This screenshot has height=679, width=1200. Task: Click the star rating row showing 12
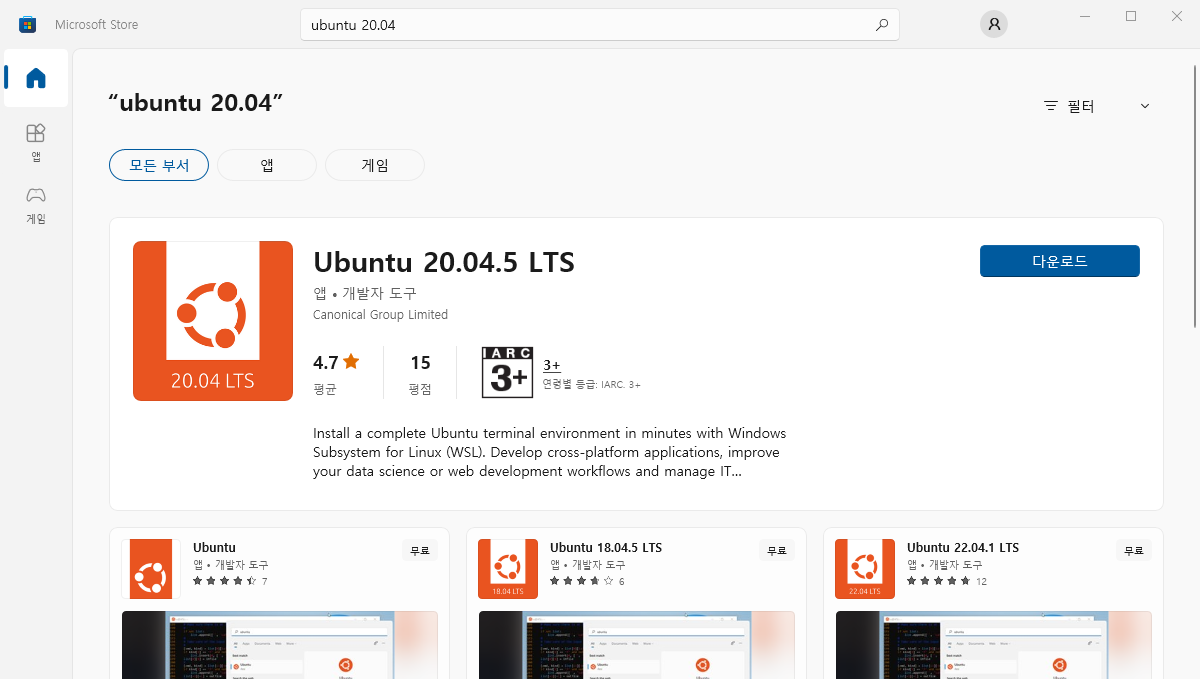947,581
